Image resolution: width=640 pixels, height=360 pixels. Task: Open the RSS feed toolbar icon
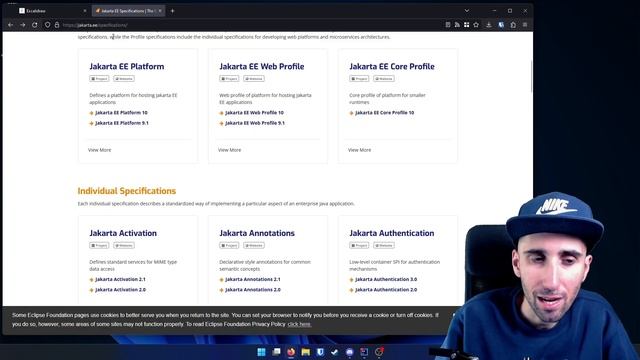click(457, 25)
